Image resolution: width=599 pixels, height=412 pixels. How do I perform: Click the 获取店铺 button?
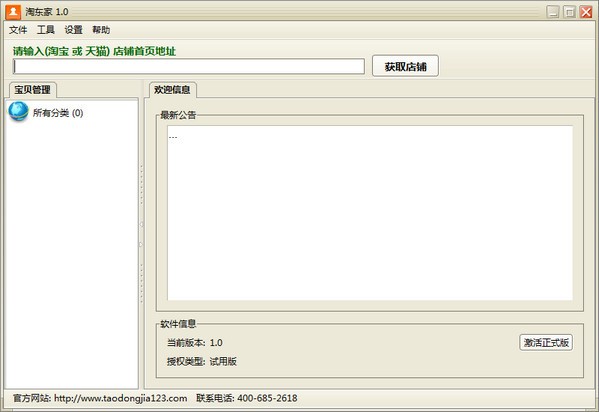pyautogui.click(x=405, y=67)
